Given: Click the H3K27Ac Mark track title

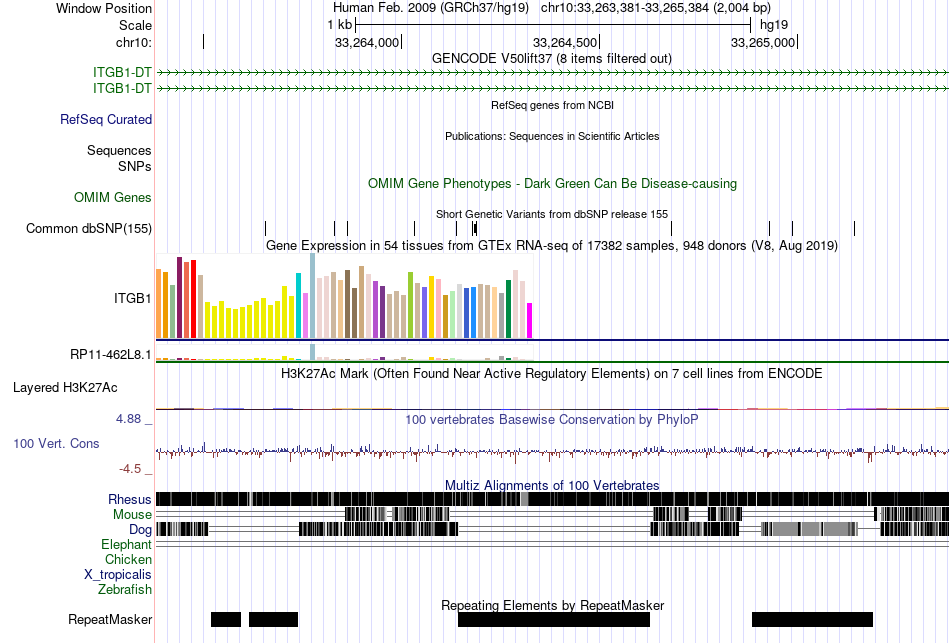Looking at the screenshot, I should pos(551,373).
